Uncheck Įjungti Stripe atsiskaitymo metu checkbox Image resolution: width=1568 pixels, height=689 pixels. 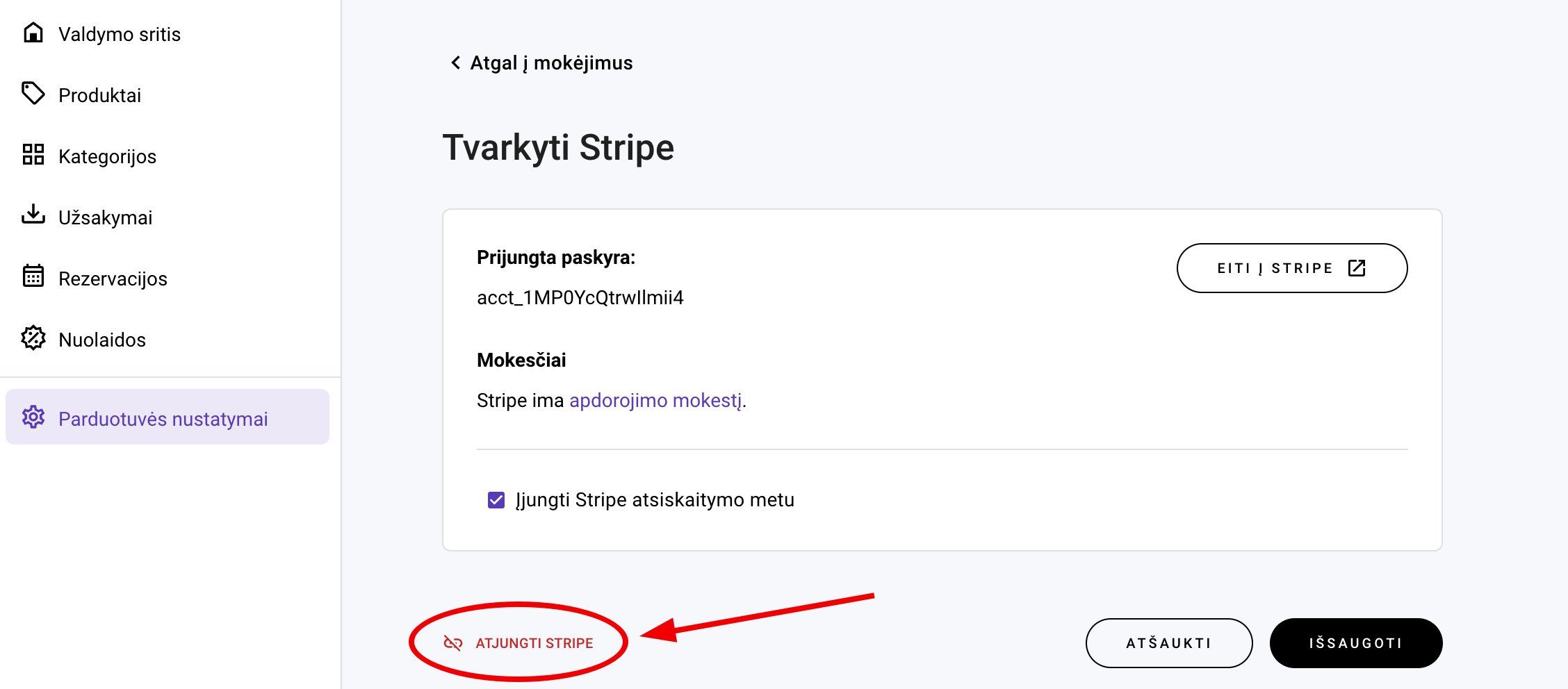[496, 500]
